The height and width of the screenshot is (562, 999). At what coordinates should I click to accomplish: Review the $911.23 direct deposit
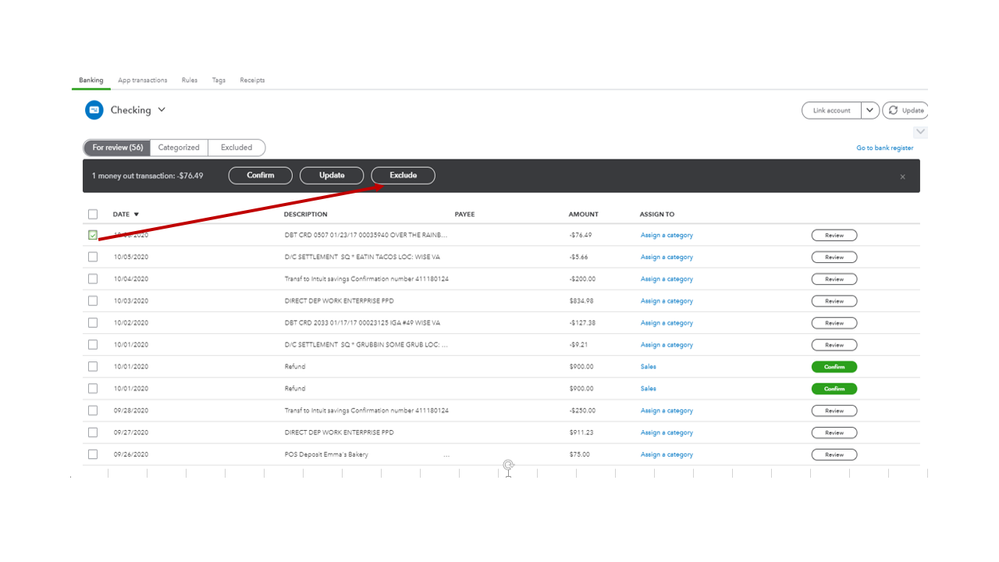coord(834,433)
